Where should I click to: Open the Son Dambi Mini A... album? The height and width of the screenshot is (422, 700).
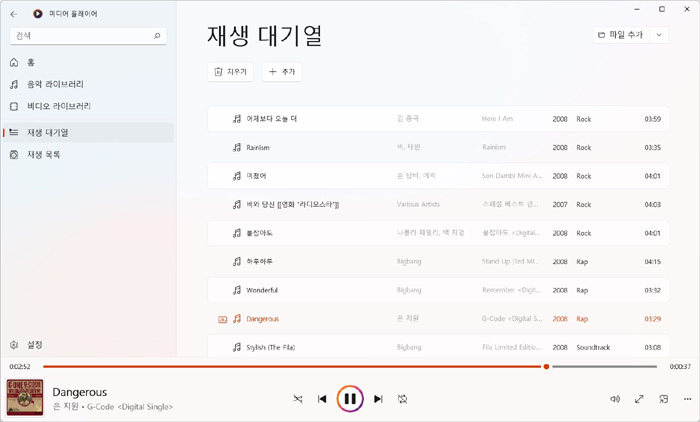[512, 176]
